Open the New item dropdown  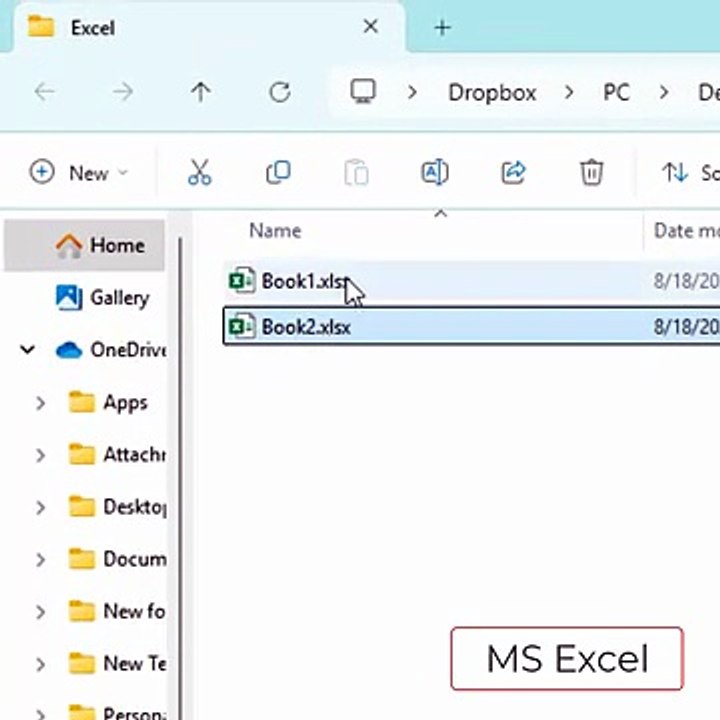pos(78,173)
